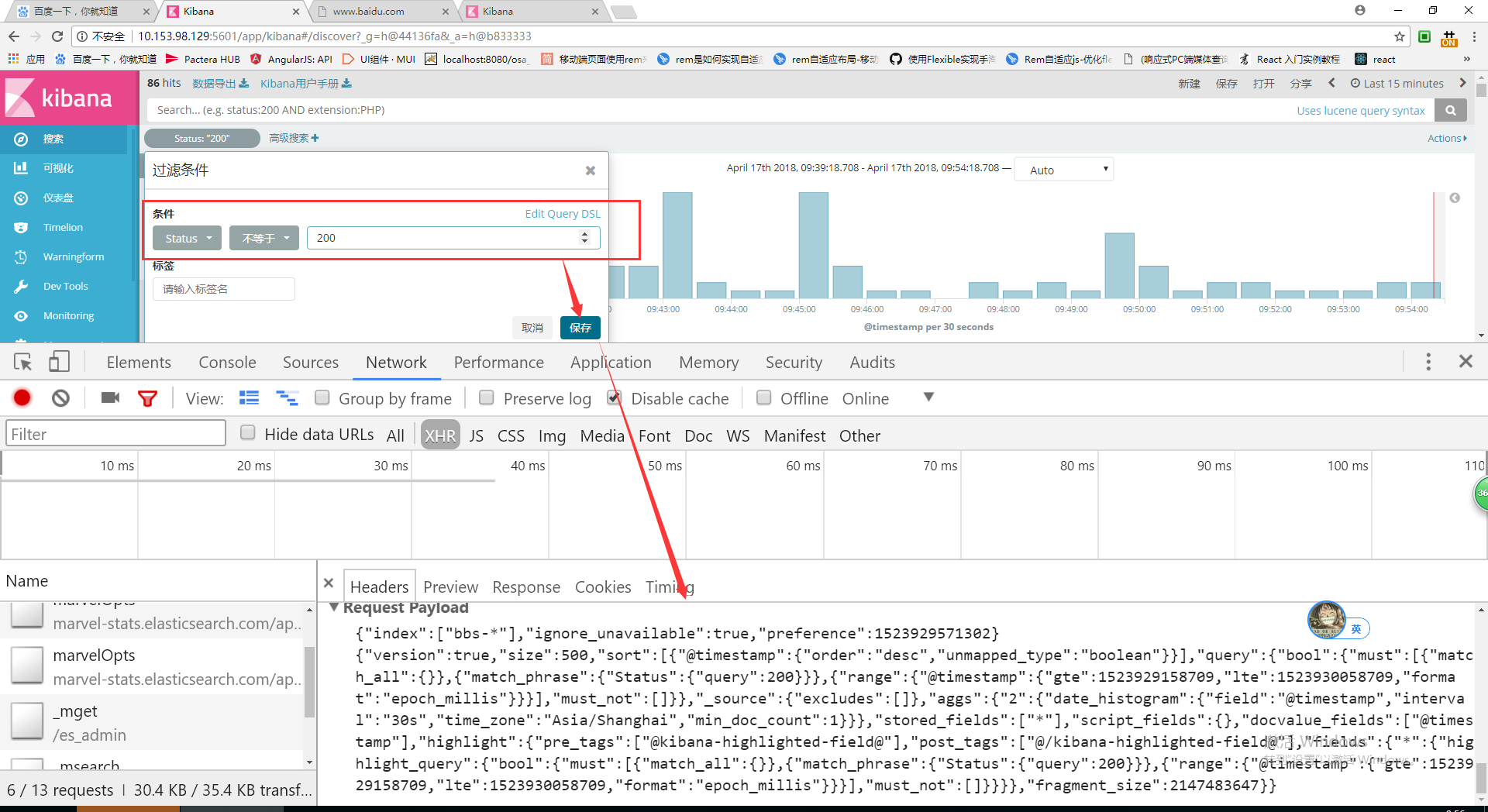
Task: Go back in browser history
Action: [x=14, y=36]
